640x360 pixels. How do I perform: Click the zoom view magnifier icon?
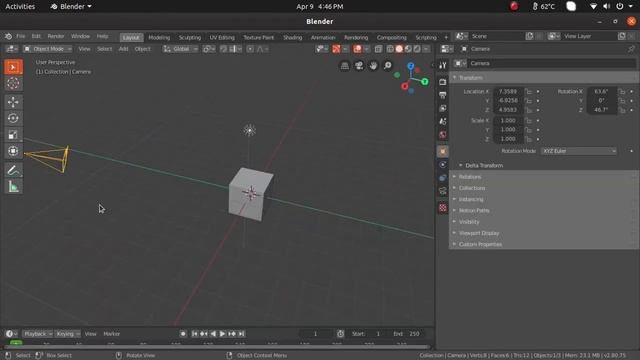click(387, 66)
